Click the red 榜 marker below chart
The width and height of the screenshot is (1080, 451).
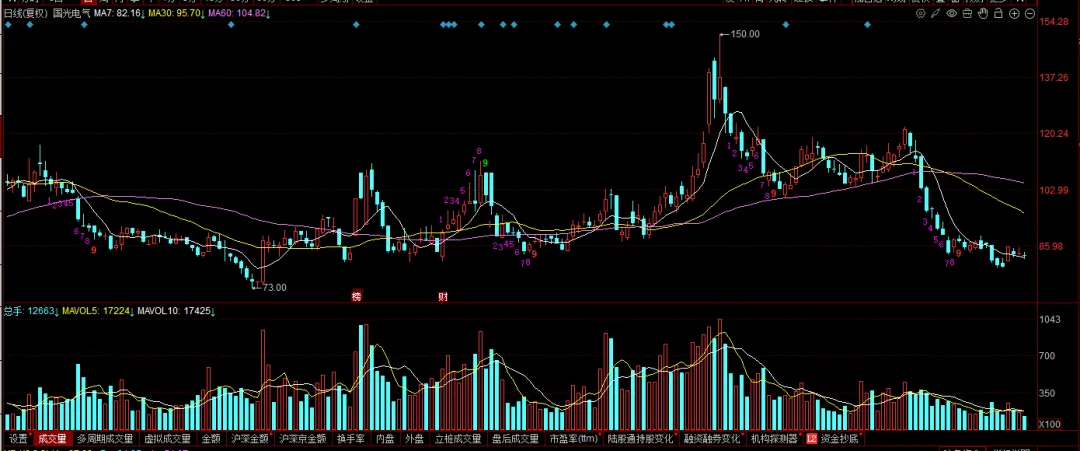click(356, 297)
